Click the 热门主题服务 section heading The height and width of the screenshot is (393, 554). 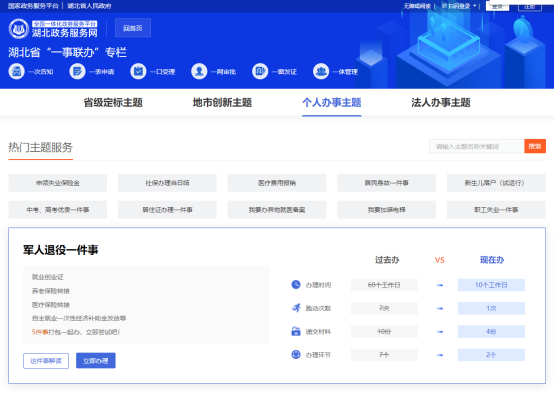pyautogui.click(x=41, y=147)
